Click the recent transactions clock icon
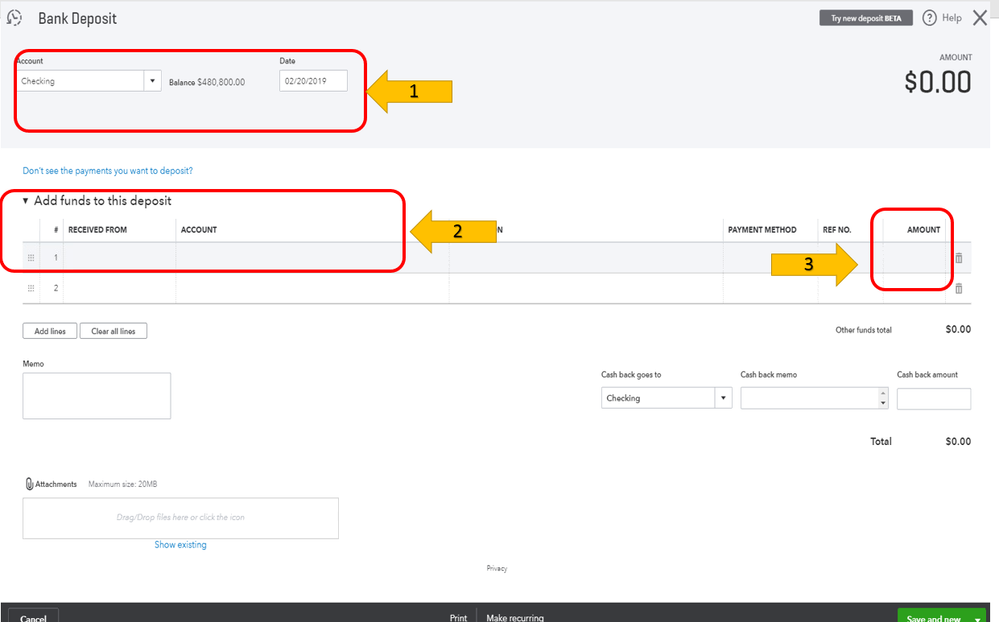999x622 pixels. [x=14, y=18]
